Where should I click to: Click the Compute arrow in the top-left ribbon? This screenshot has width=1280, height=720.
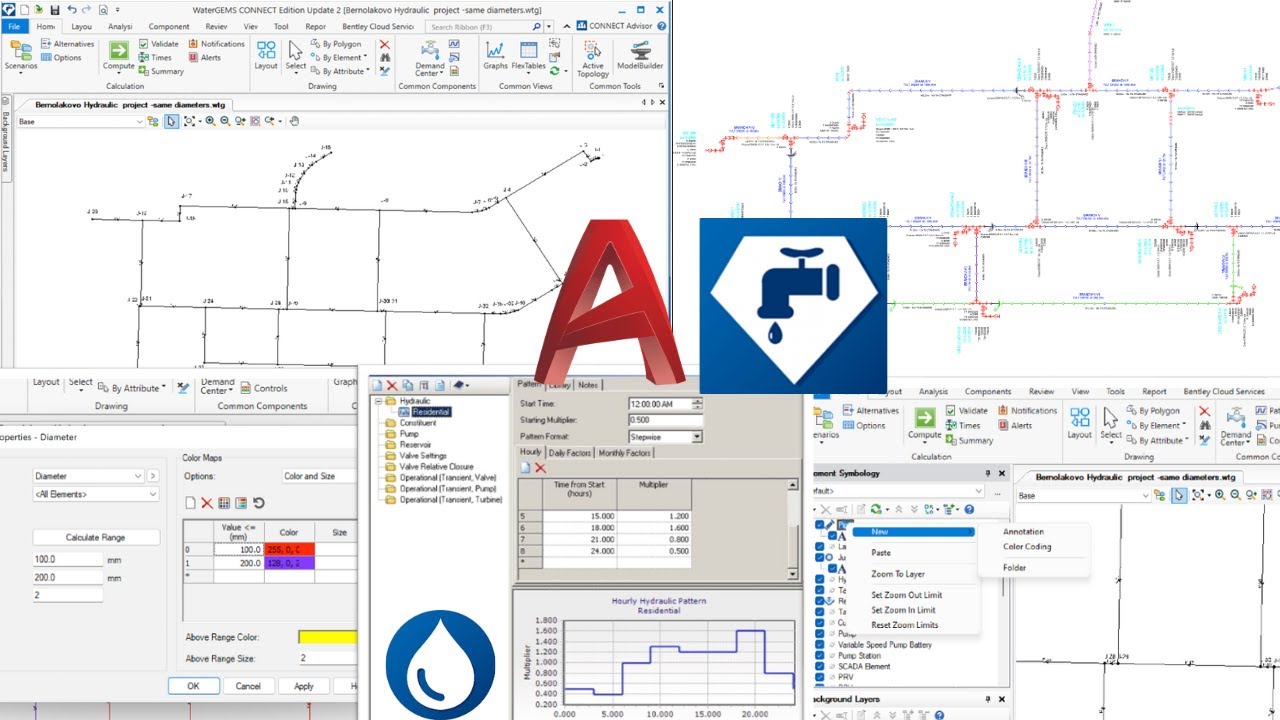pos(119,55)
